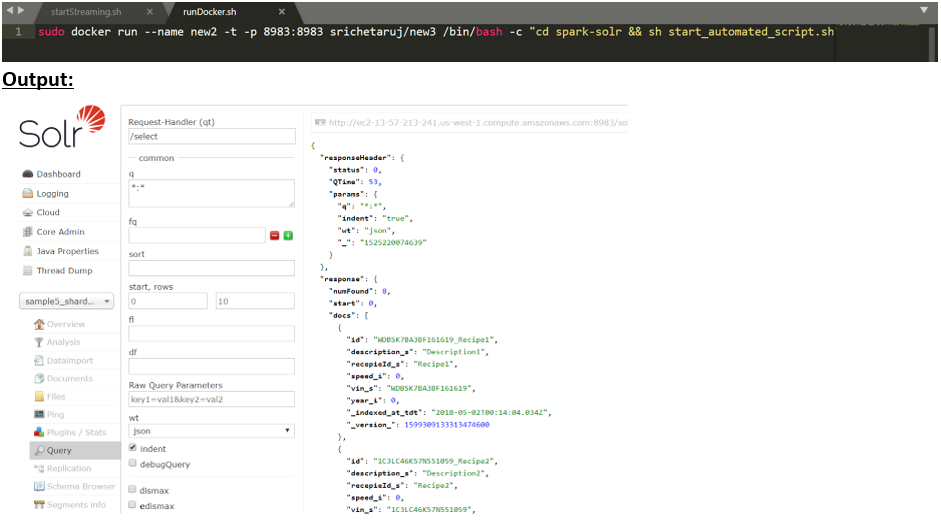Click red minus icon beside fq field
Screen dimensions: 941x530
point(275,236)
